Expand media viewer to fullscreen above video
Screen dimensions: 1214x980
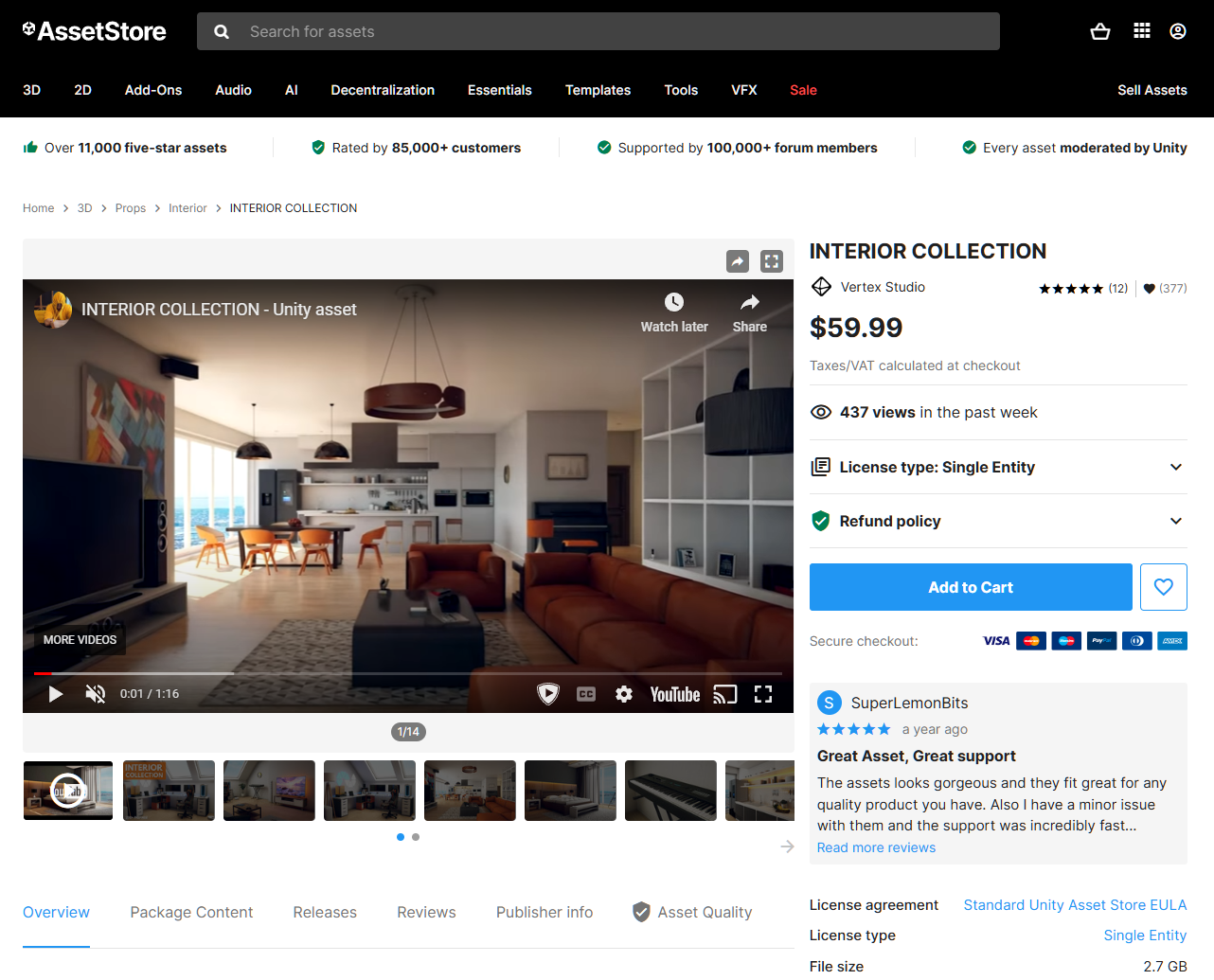772,261
